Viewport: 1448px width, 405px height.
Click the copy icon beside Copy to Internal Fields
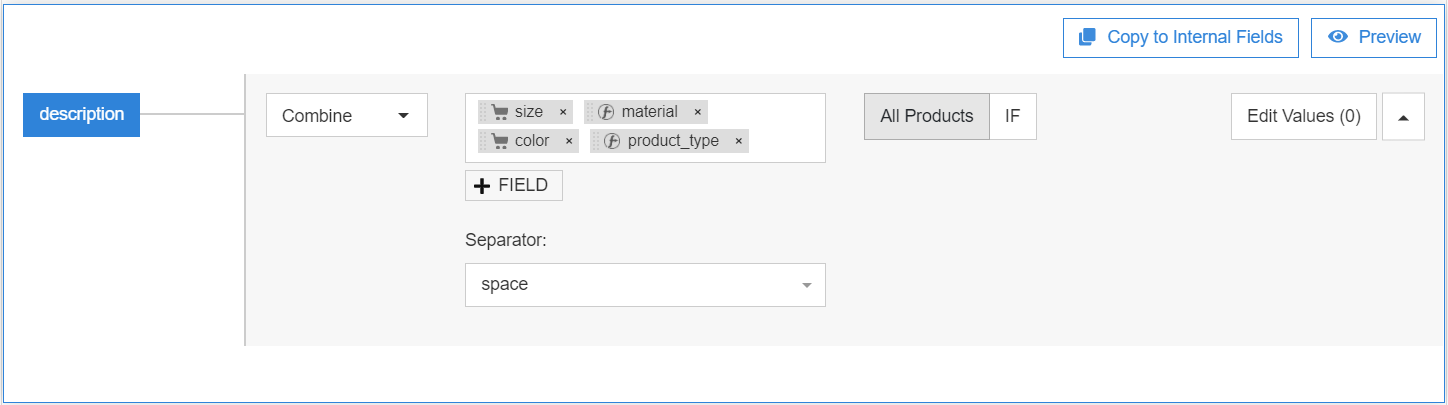coord(1087,37)
